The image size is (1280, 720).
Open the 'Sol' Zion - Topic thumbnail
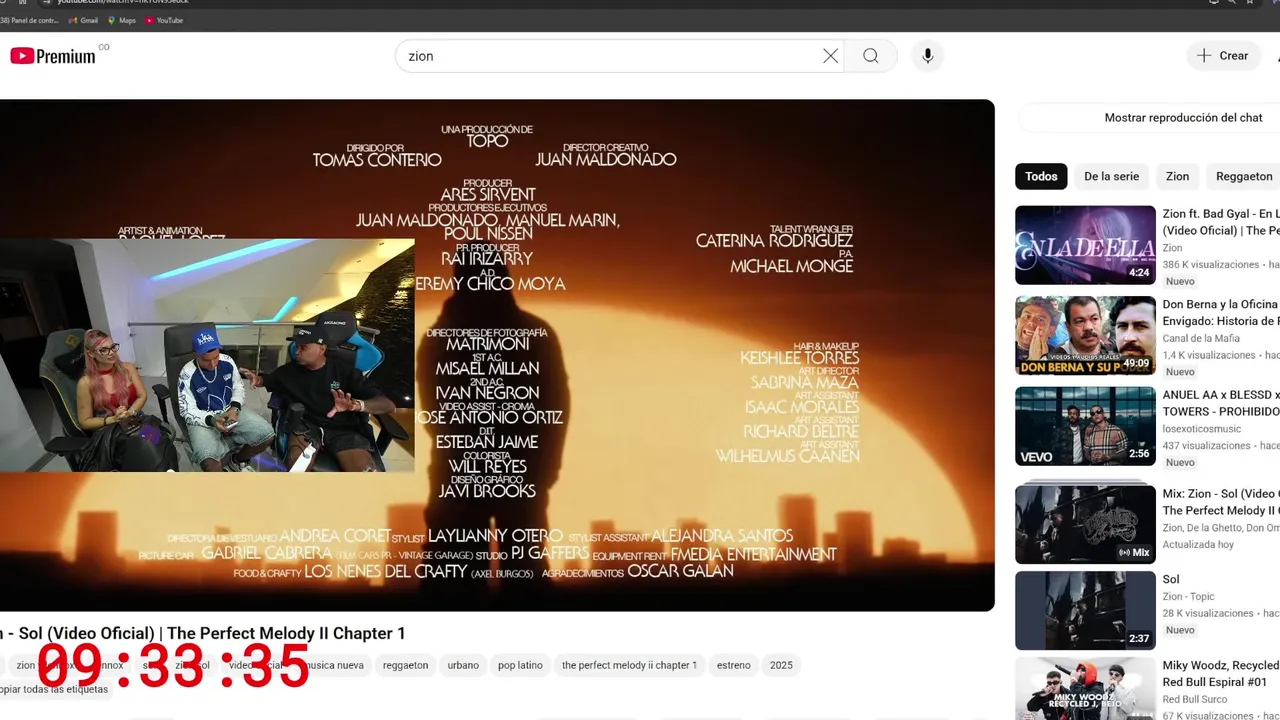[1085, 610]
